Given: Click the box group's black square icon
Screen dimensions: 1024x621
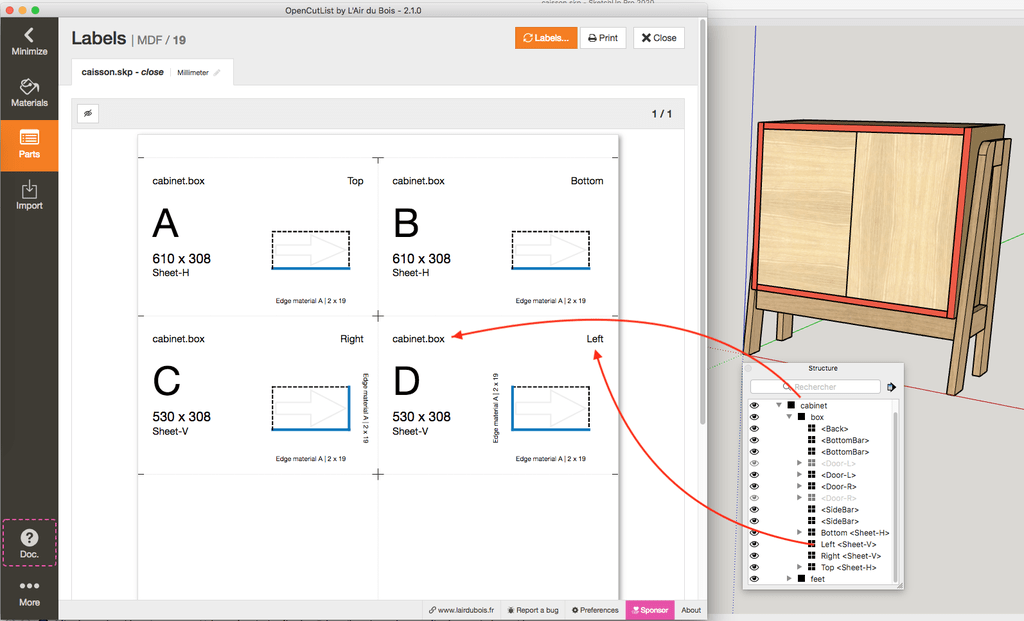Looking at the screenshot, I should click(x=801, y=417).
